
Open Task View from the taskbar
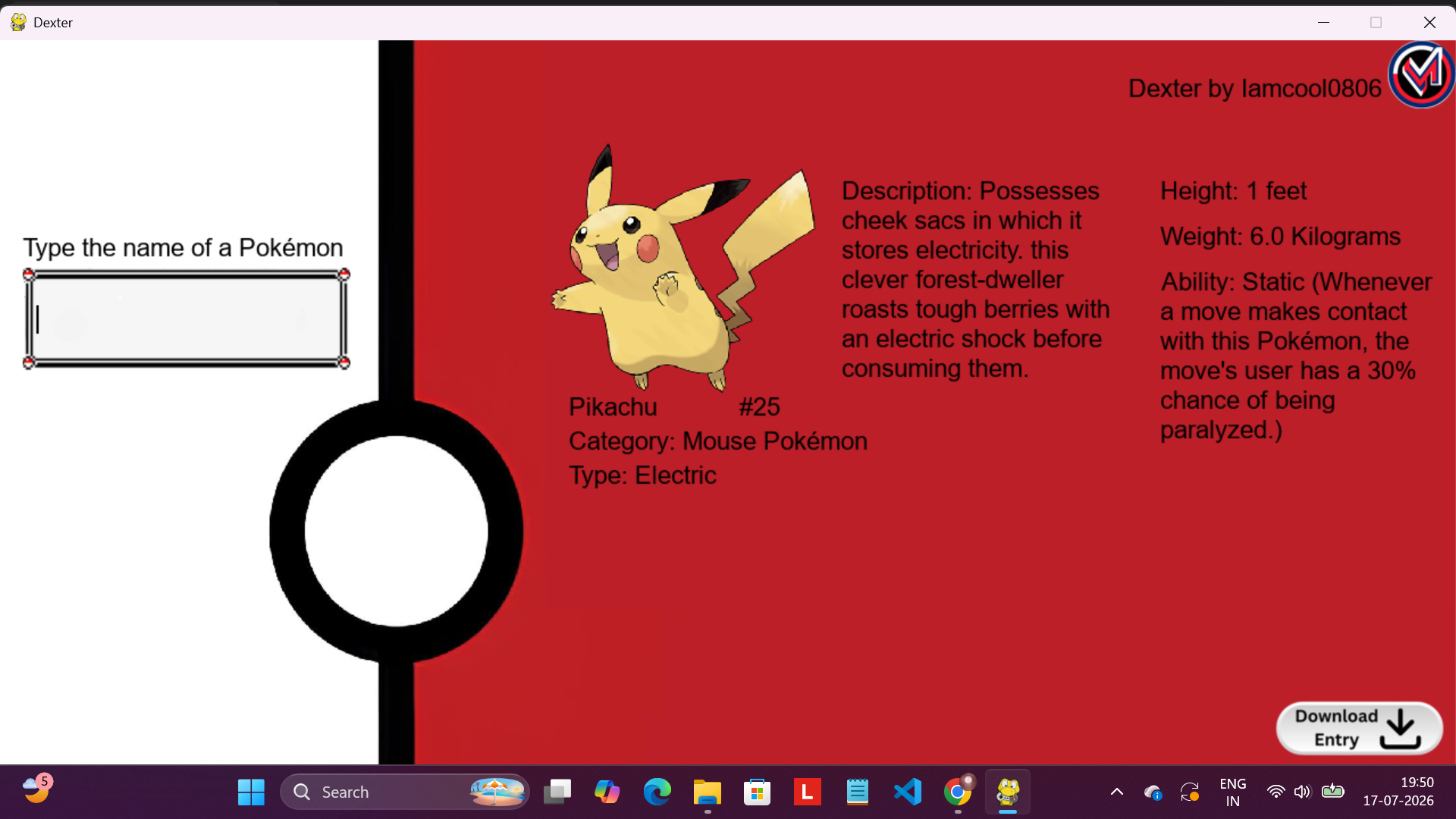point(557,792)
